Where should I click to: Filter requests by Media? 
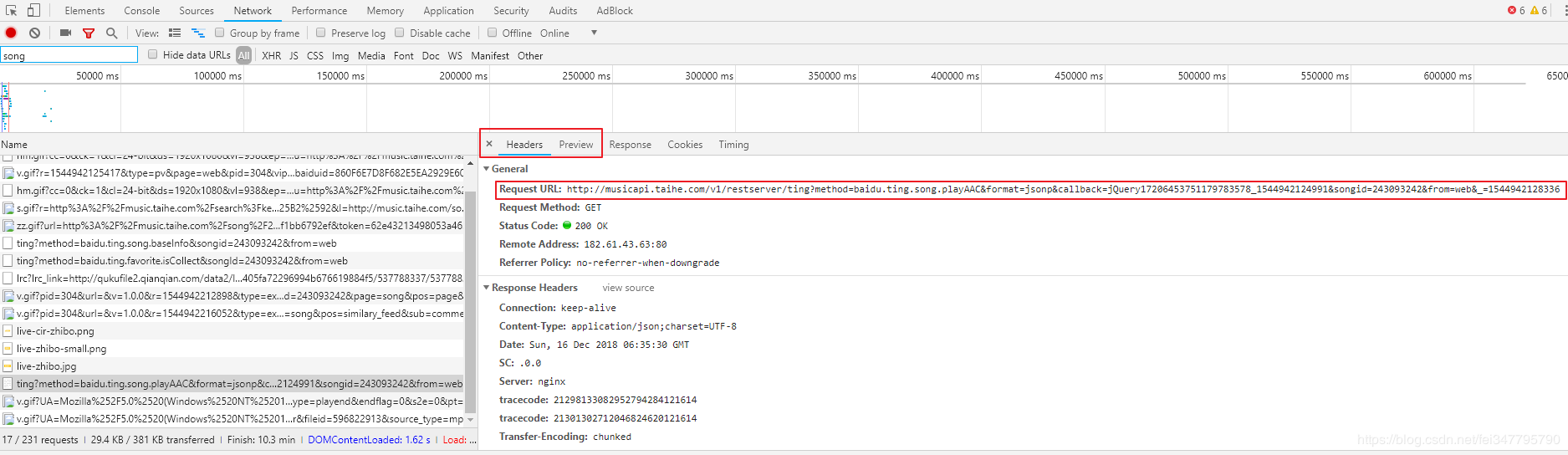tap(371, 55)
